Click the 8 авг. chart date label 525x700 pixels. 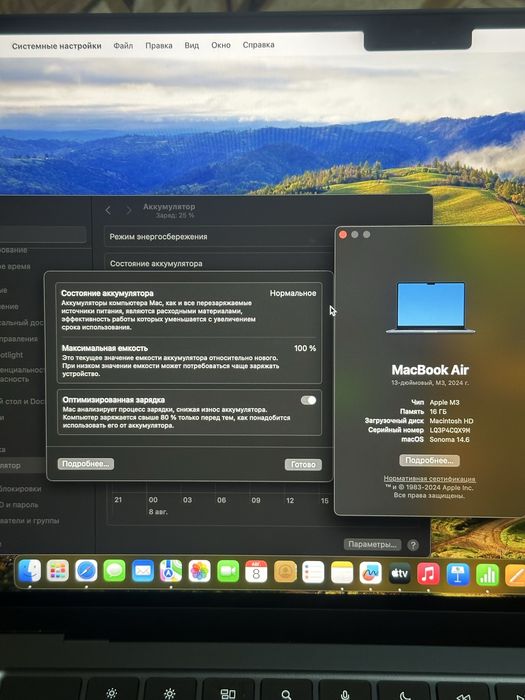pyautogui.click(x=158, y=512)
